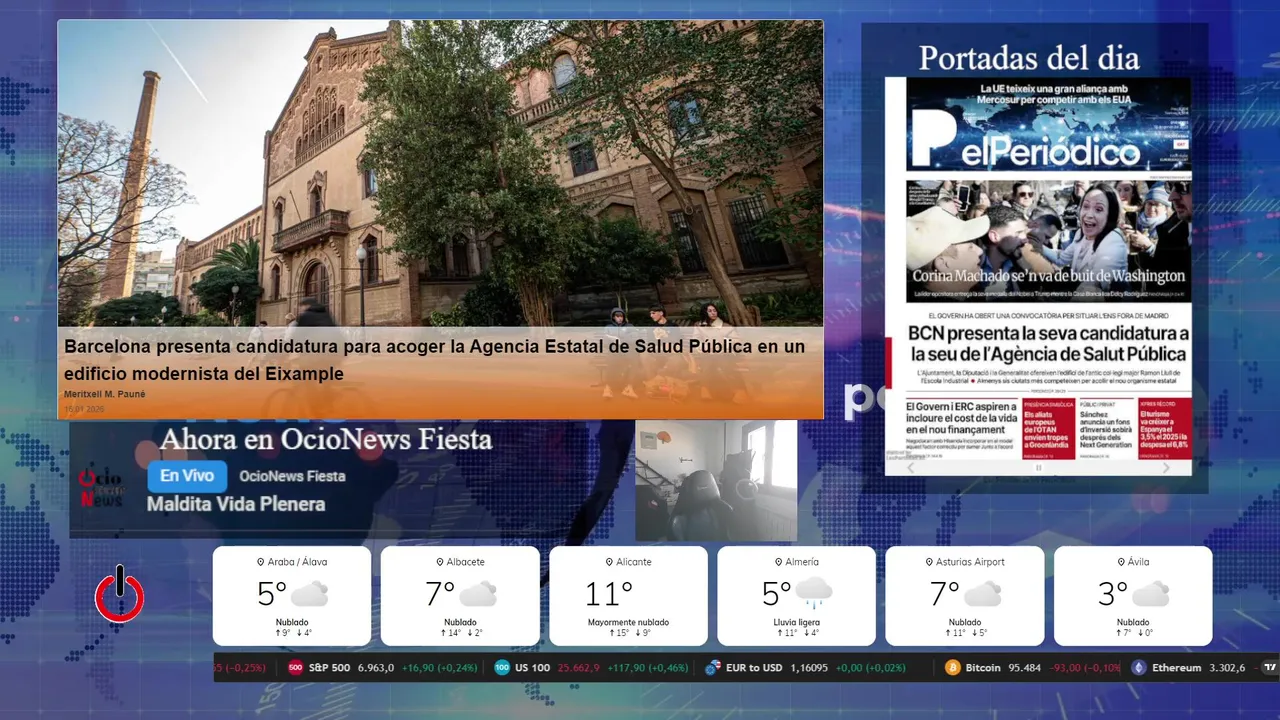1280x720 pixels.
Task: Click the En Vivo button
Action: (x=187, y=476)
